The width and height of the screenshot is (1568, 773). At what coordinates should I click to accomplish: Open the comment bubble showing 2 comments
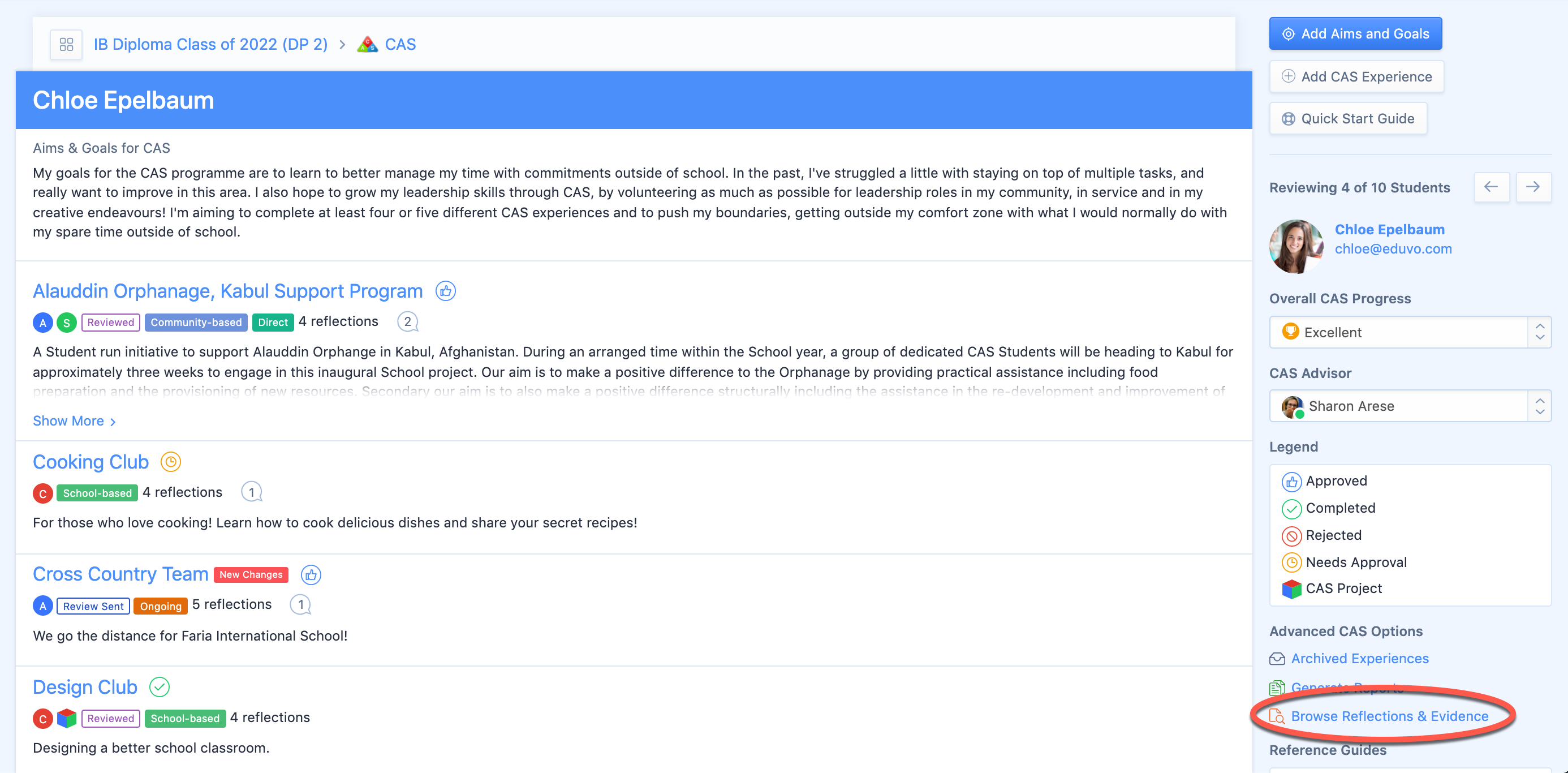(x=408, y=321)
